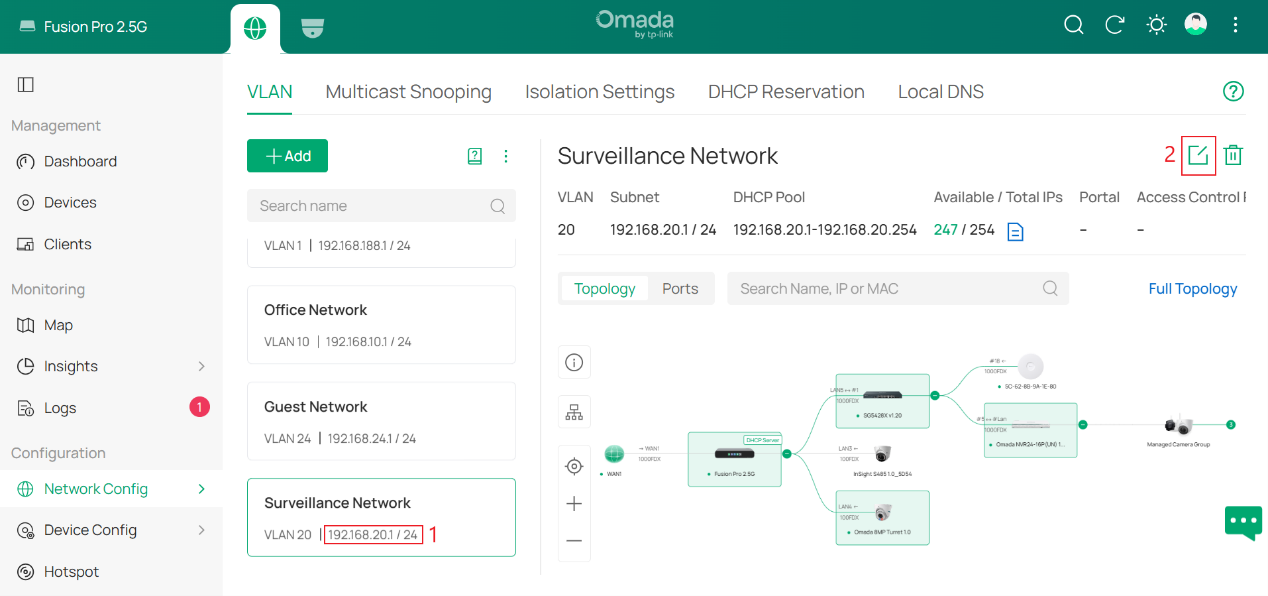Open the user account avatar menu
The image size is (1268, 596).
(1196, 25)
